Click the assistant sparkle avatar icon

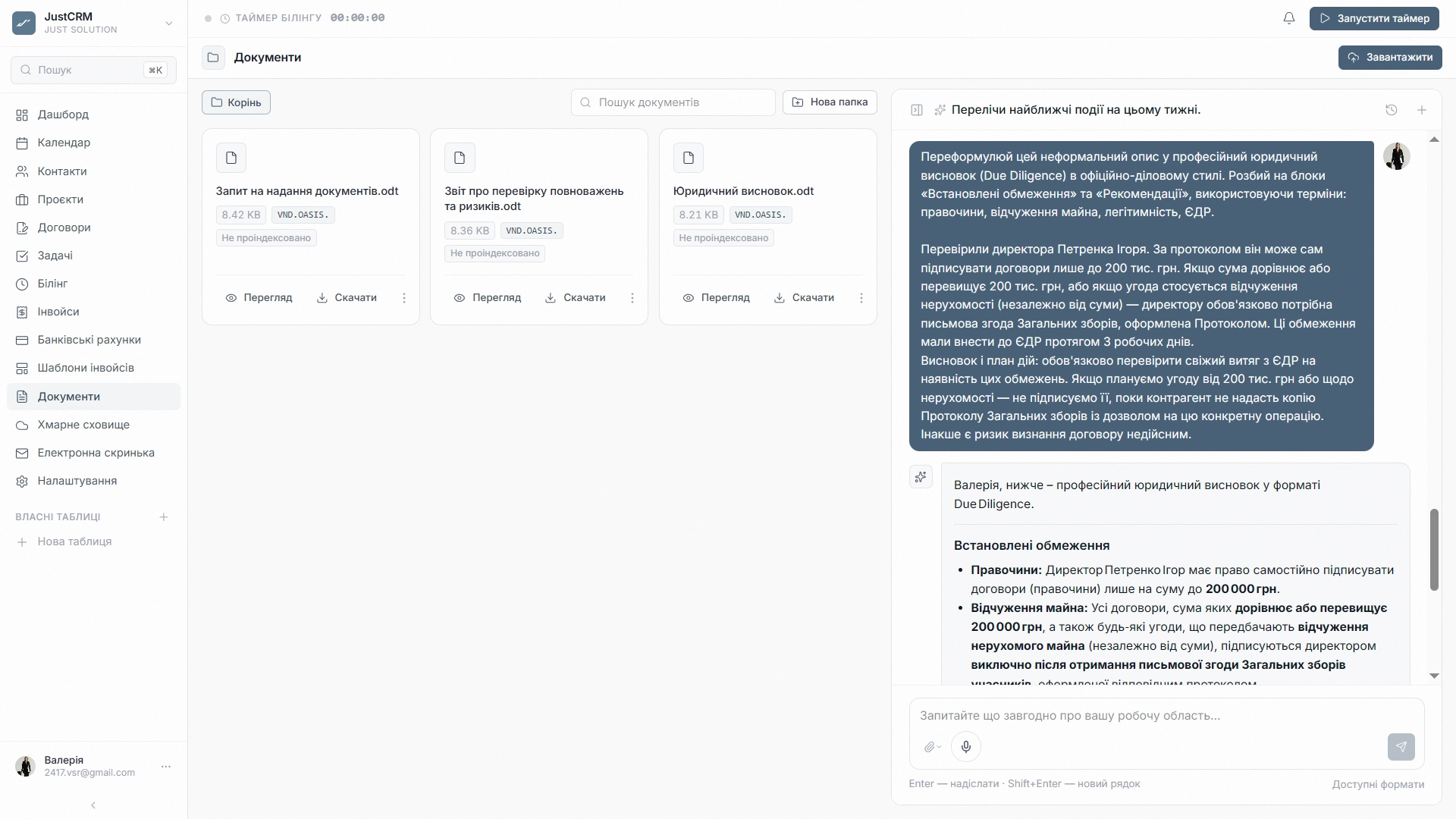(x=921, y=477)
